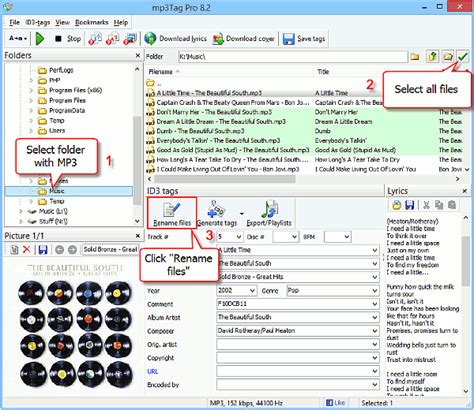
Task: Open the Bookmarks menu
Action: 92,22
